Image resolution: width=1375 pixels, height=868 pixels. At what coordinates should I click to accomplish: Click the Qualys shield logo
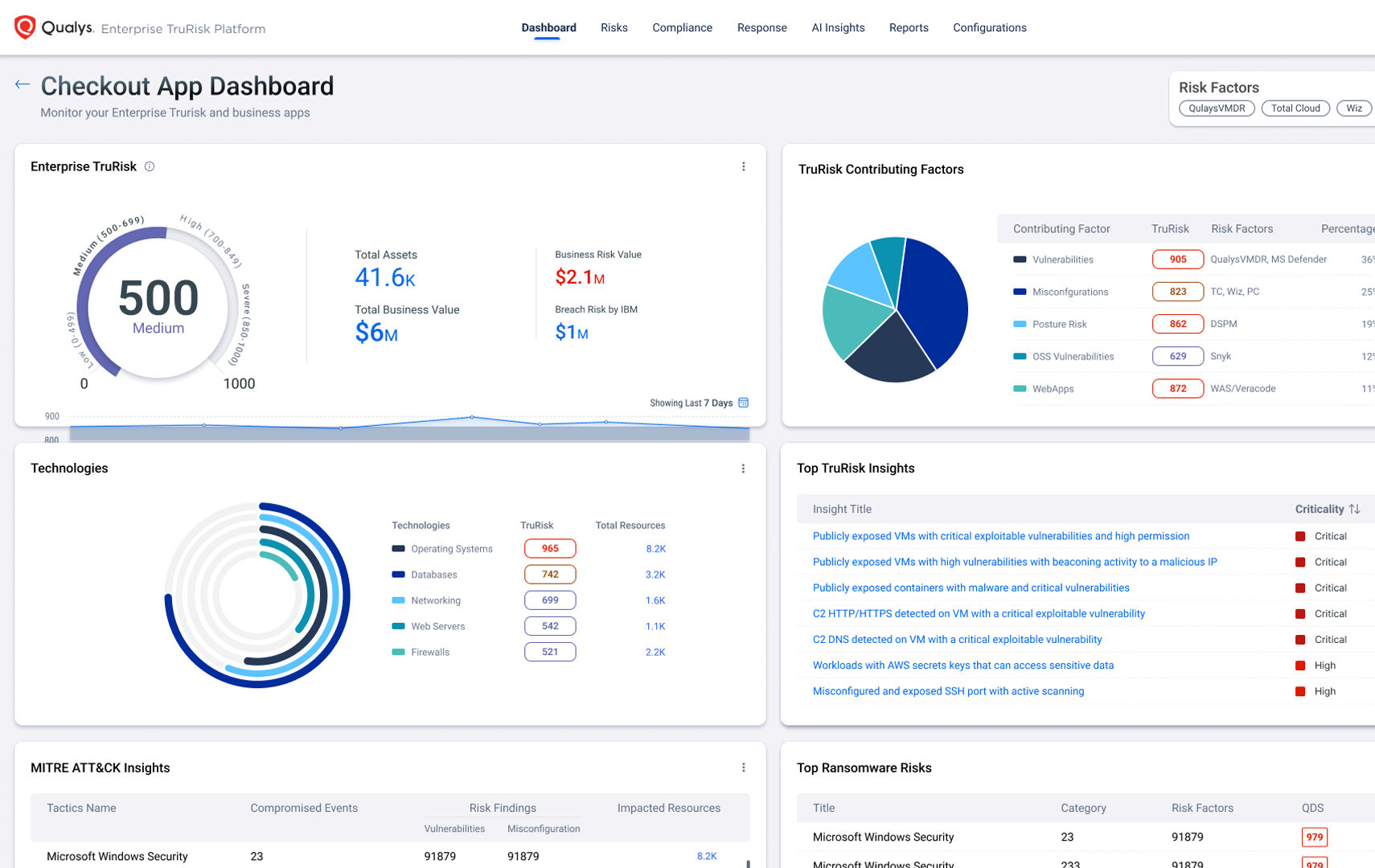pyautogui.click(x=25, y=27)
